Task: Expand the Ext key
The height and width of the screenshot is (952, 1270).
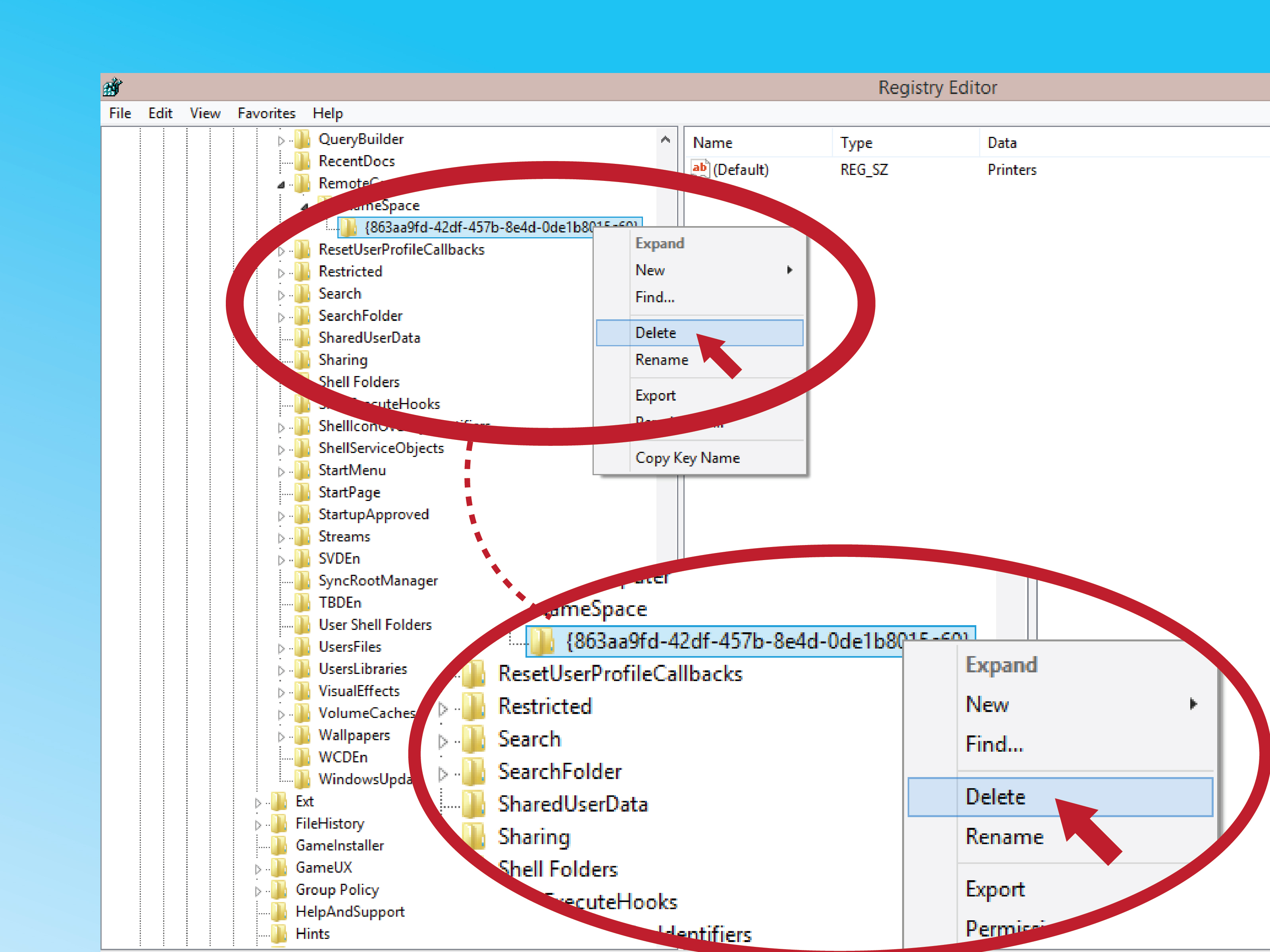Action: (258, 802)
